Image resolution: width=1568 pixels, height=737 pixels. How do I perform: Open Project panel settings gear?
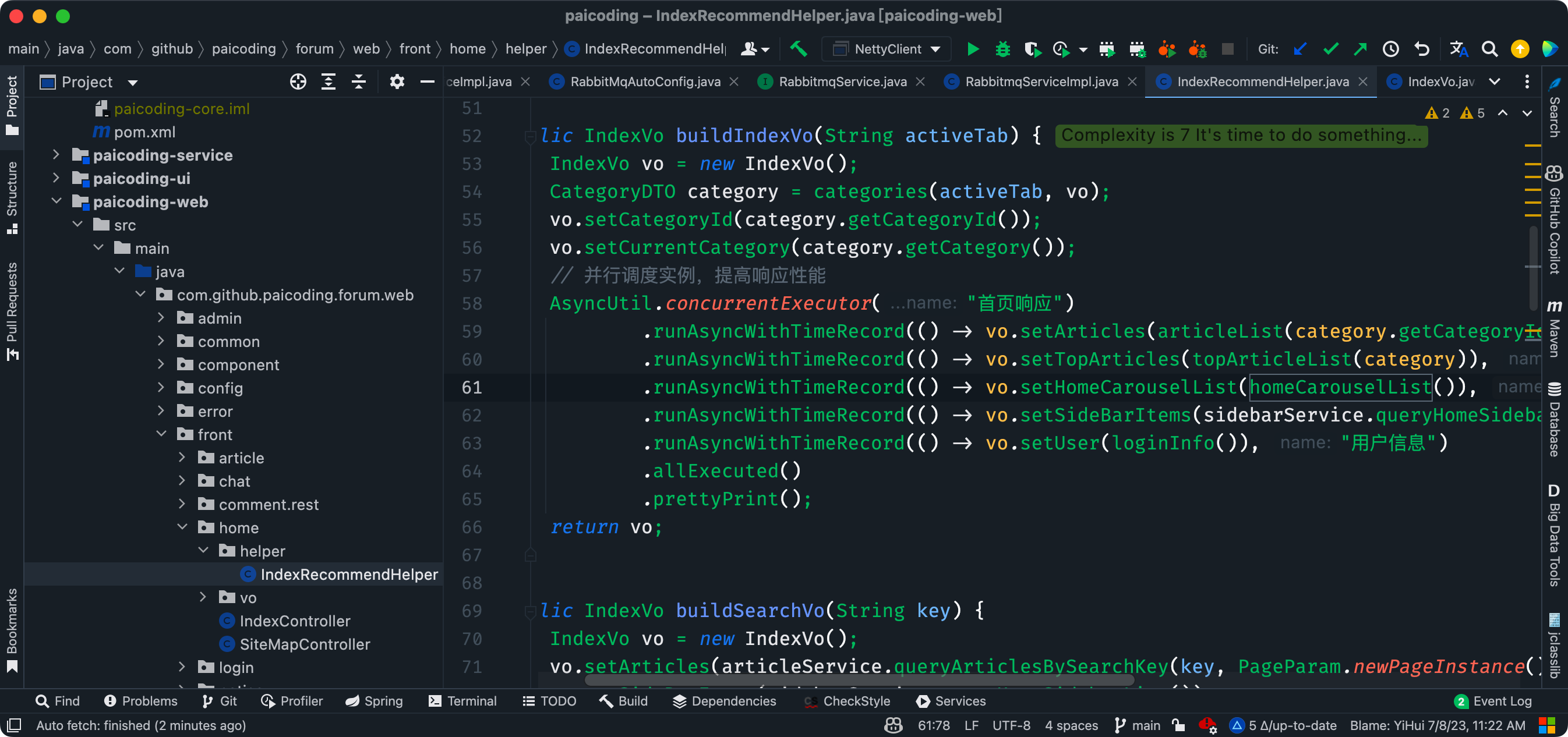click(397, 82)
